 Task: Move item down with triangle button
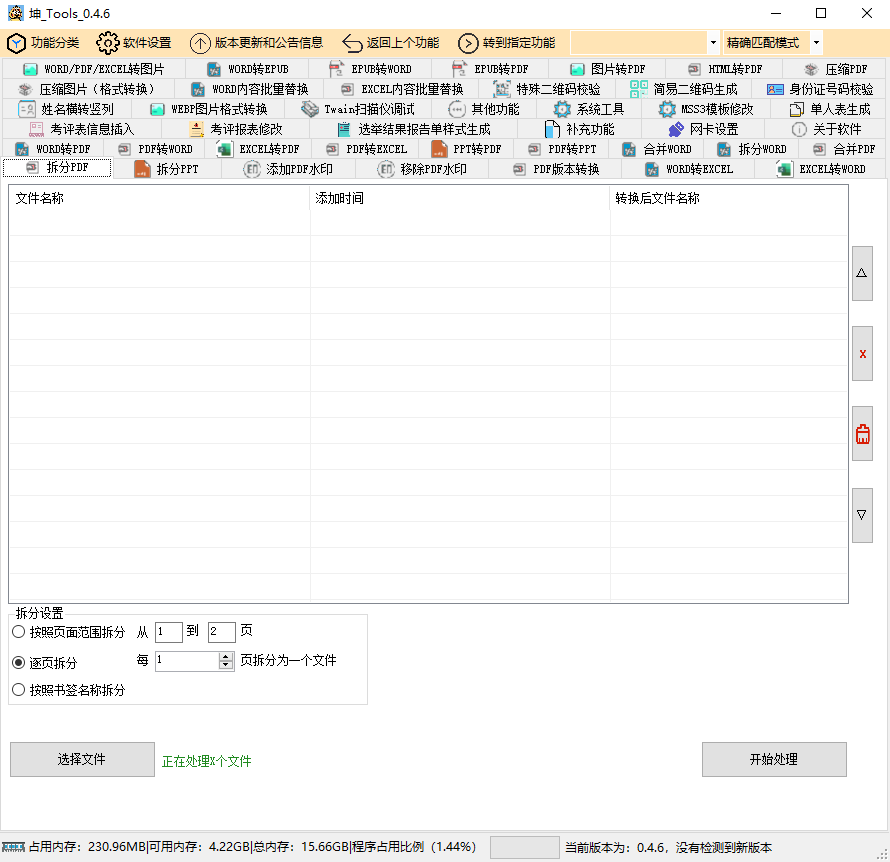(x=862, y=515)
